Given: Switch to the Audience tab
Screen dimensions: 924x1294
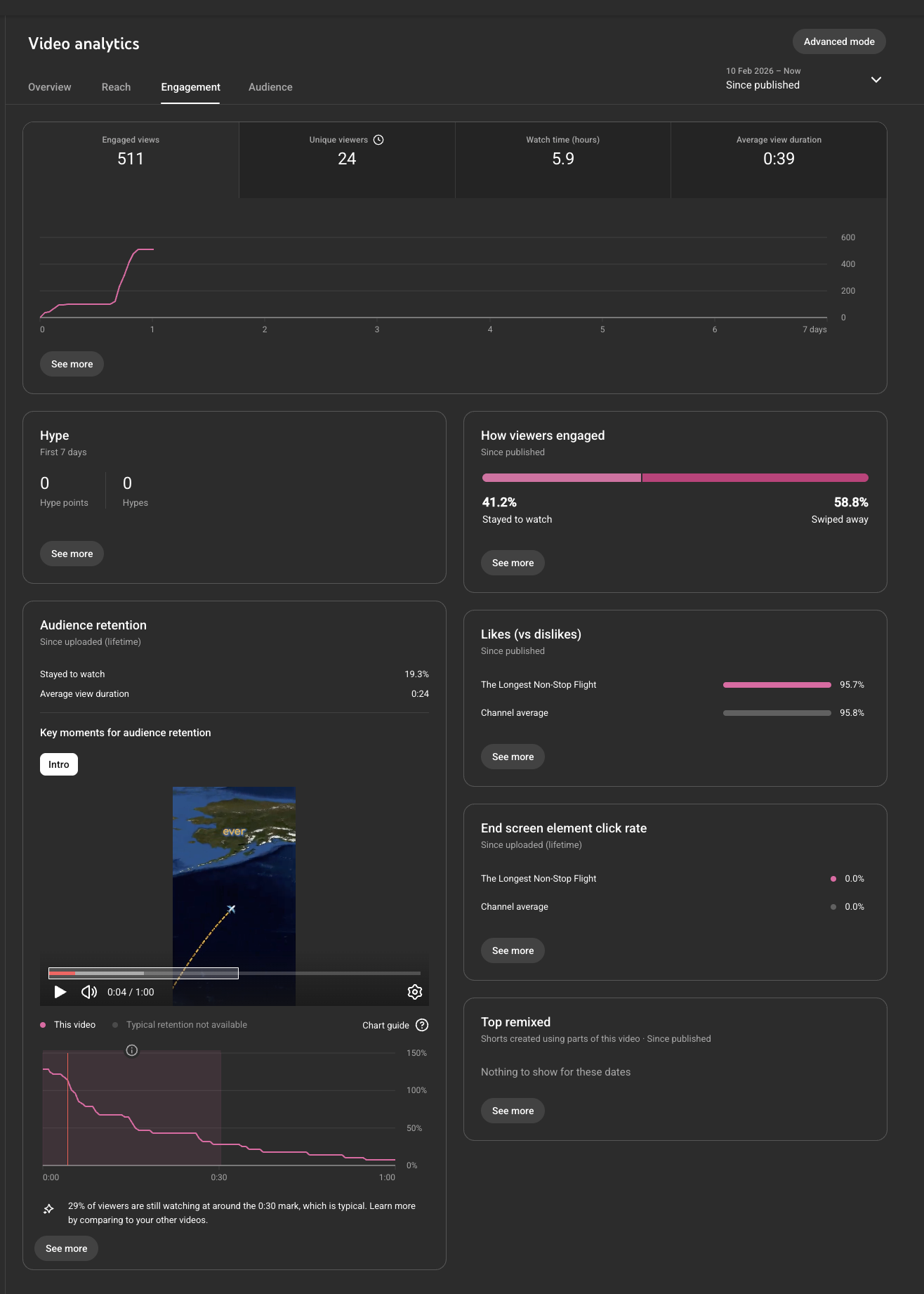Looking at the screenshot, I should point(270,87).
